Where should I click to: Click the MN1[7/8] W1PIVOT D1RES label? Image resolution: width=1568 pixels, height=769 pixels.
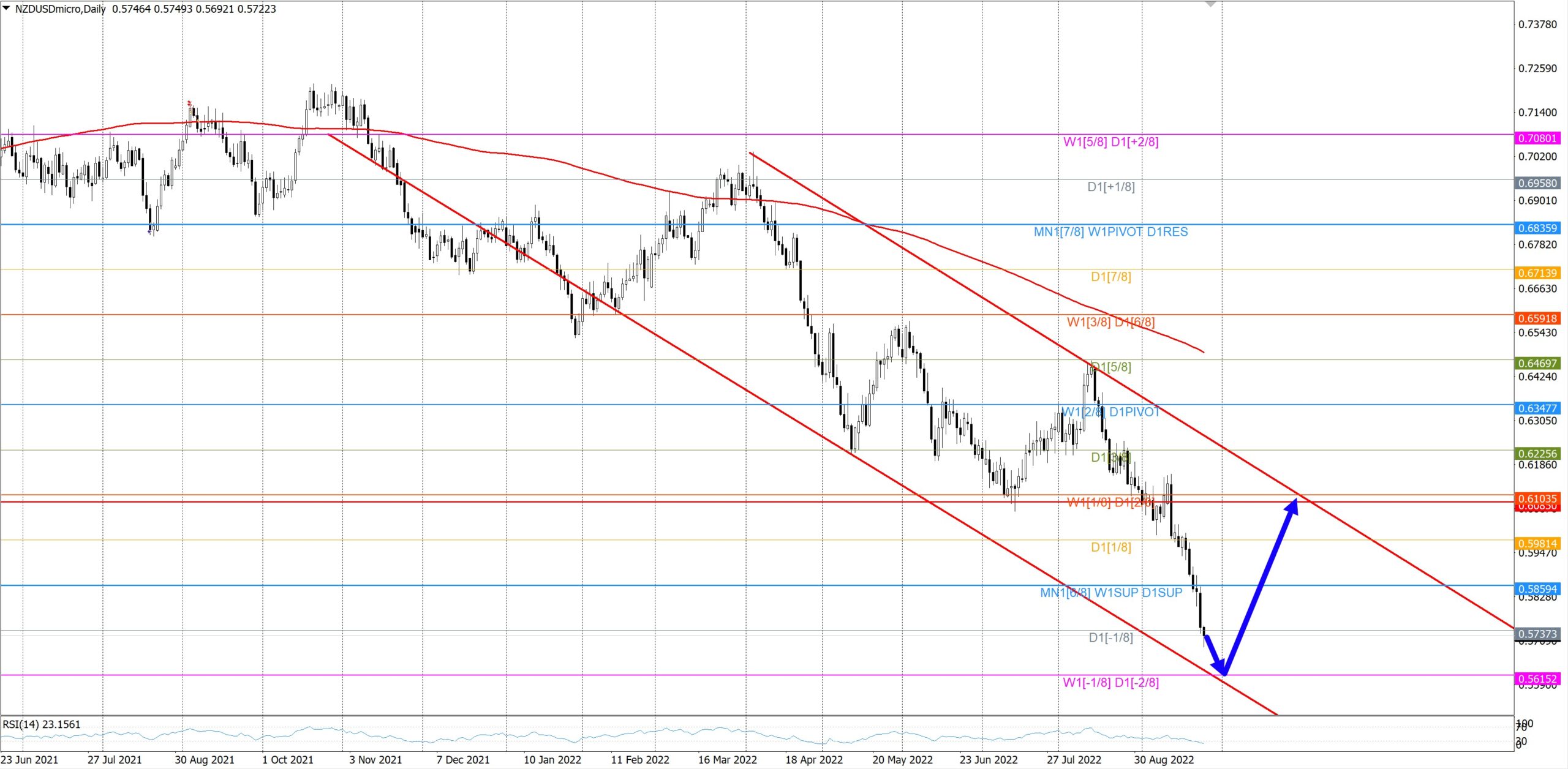pyautogui.click(x=1110, y=232)
